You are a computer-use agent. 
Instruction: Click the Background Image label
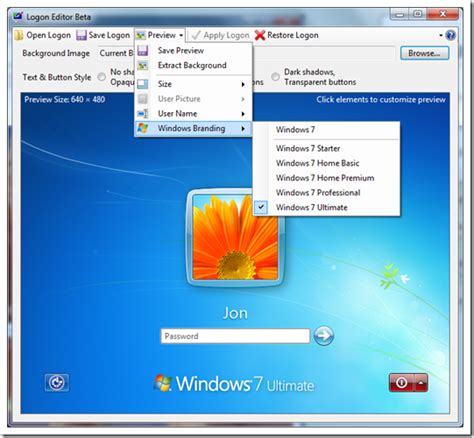click(x=56, y=53)
